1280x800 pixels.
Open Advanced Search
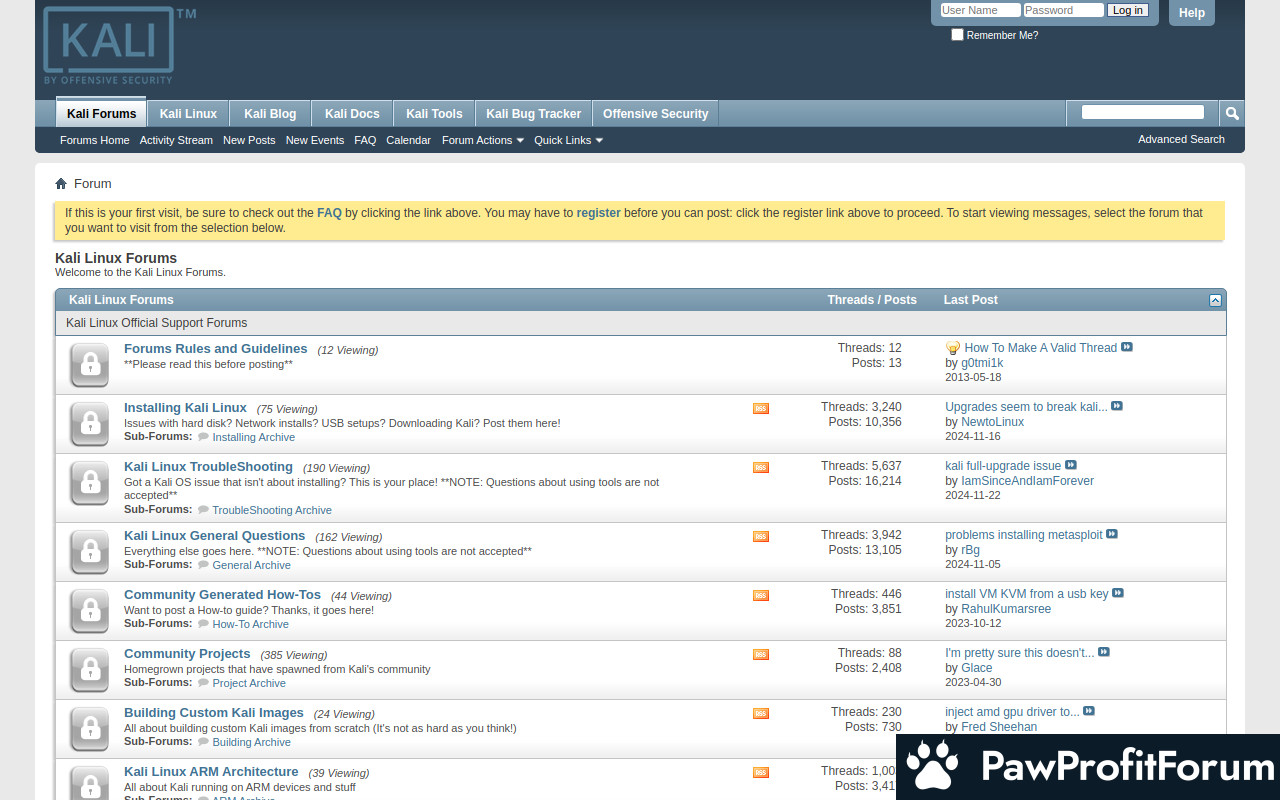[1181, 139]
